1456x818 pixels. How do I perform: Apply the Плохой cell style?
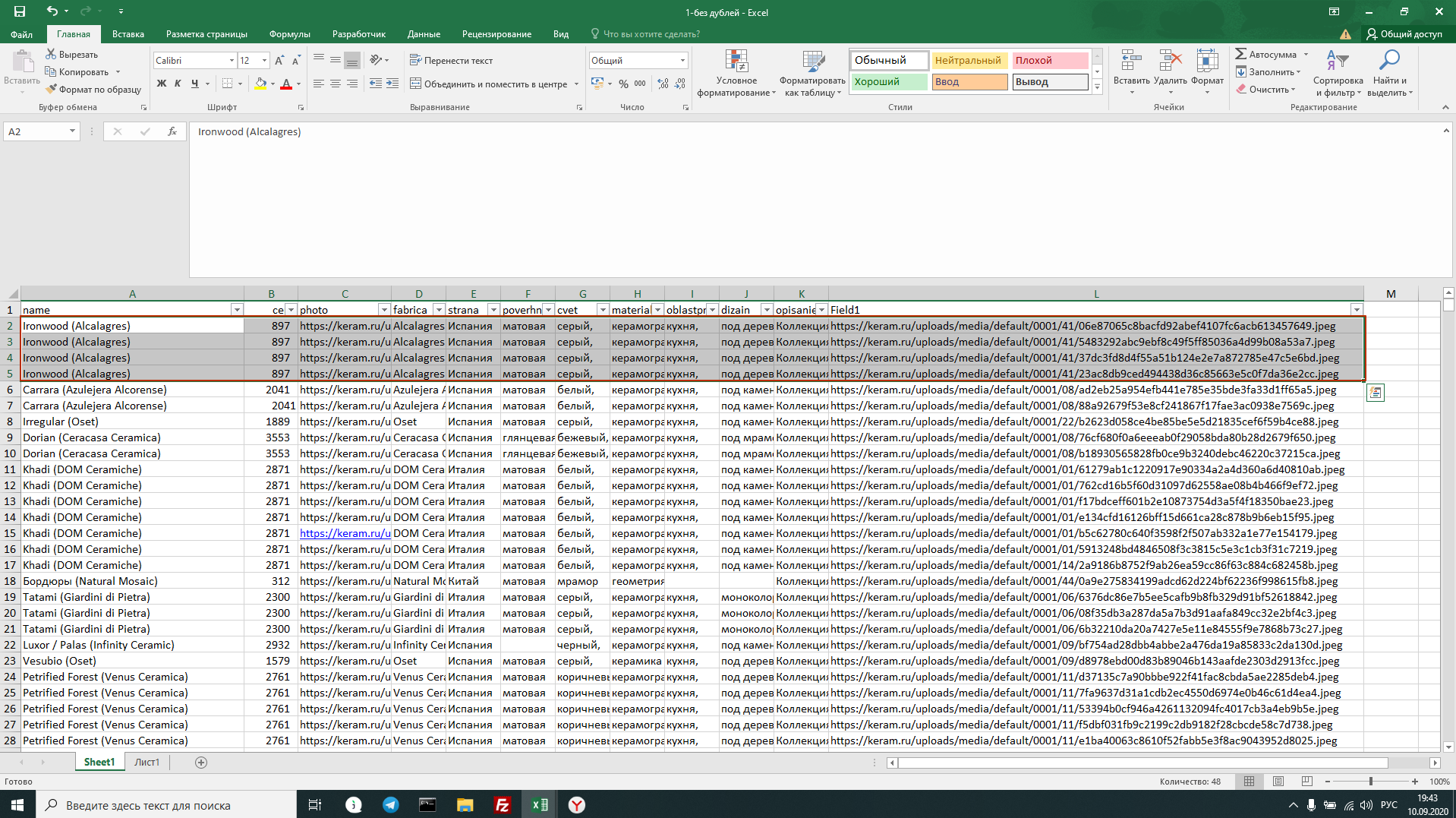1050,60
